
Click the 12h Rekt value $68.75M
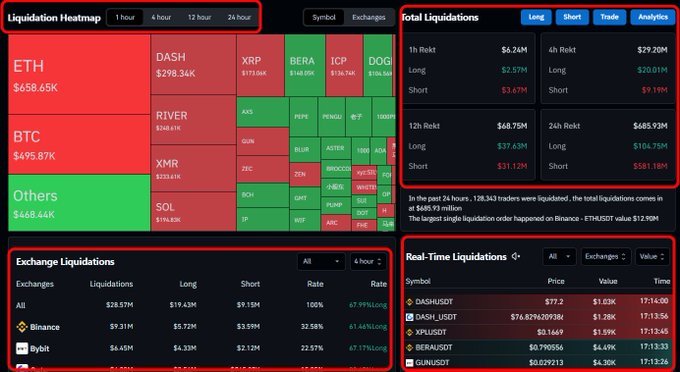coord(512,126)
